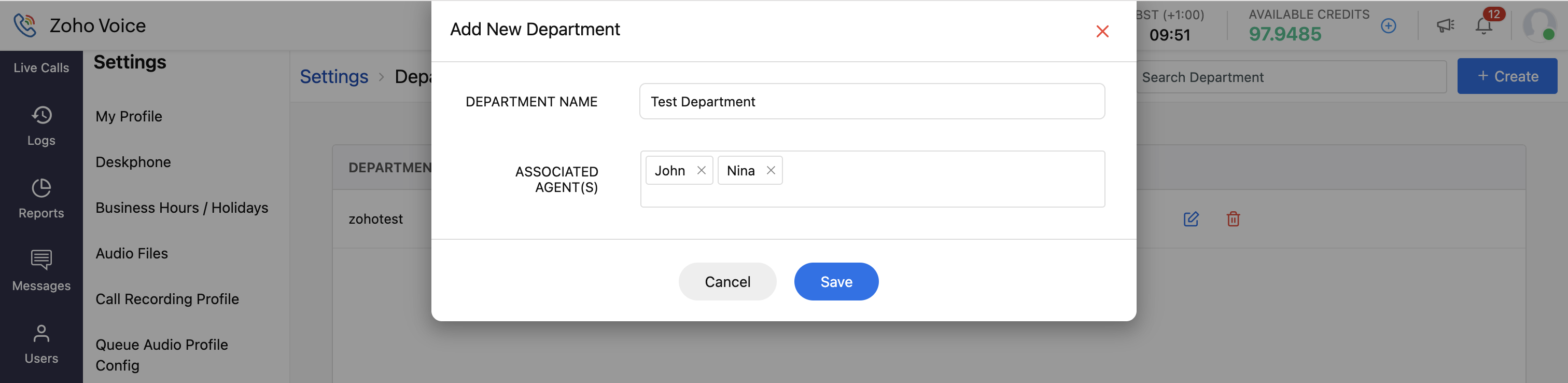Edit the zohotest department

click(x=1191, y=219)
